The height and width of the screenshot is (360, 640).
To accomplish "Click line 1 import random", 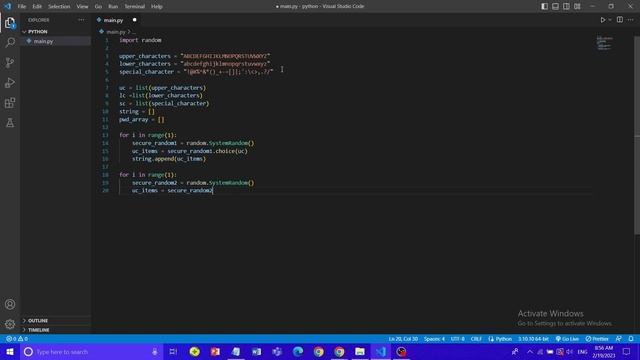I will [140, 40].
